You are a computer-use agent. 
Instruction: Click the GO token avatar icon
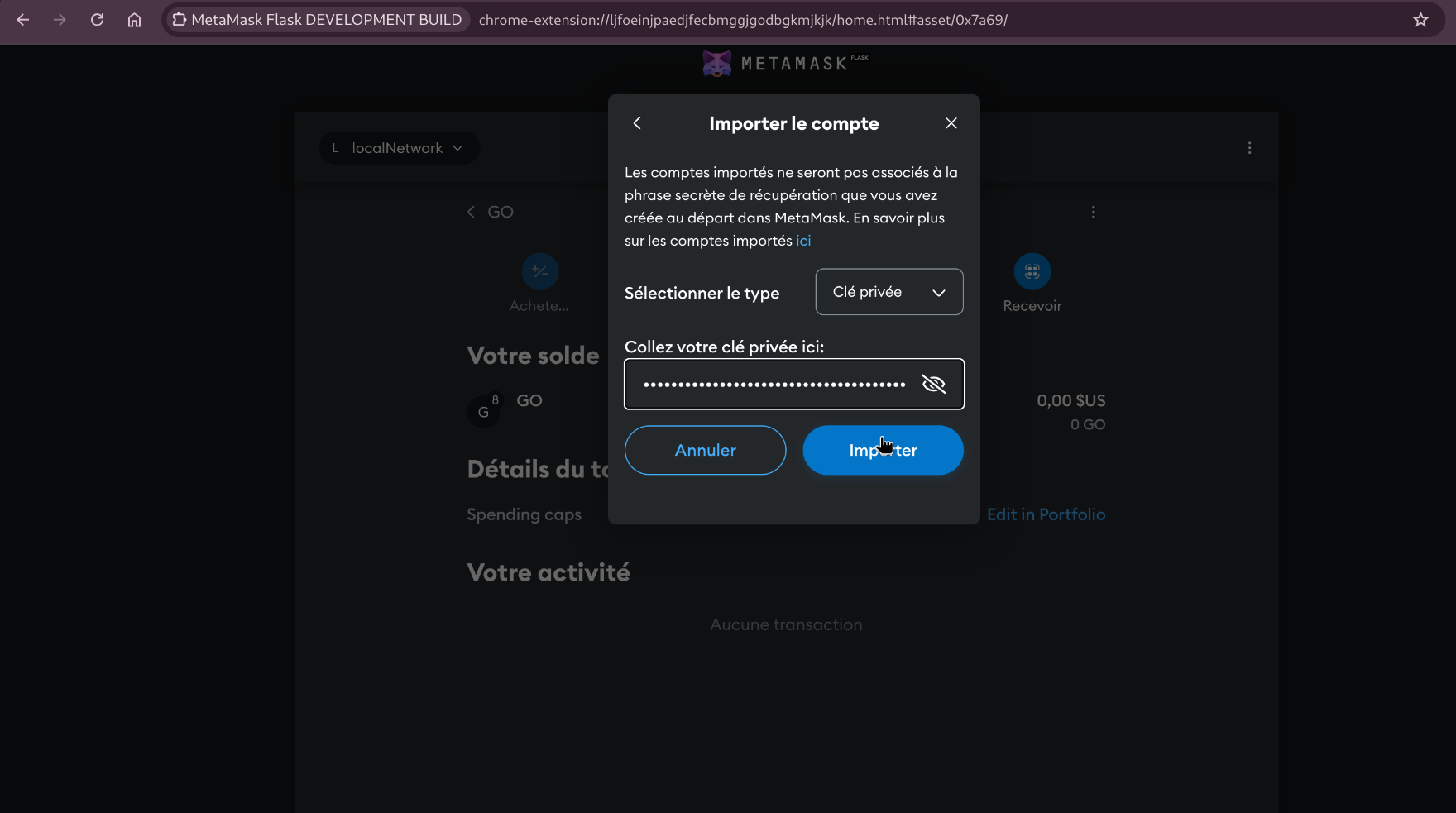click(483, 411)
